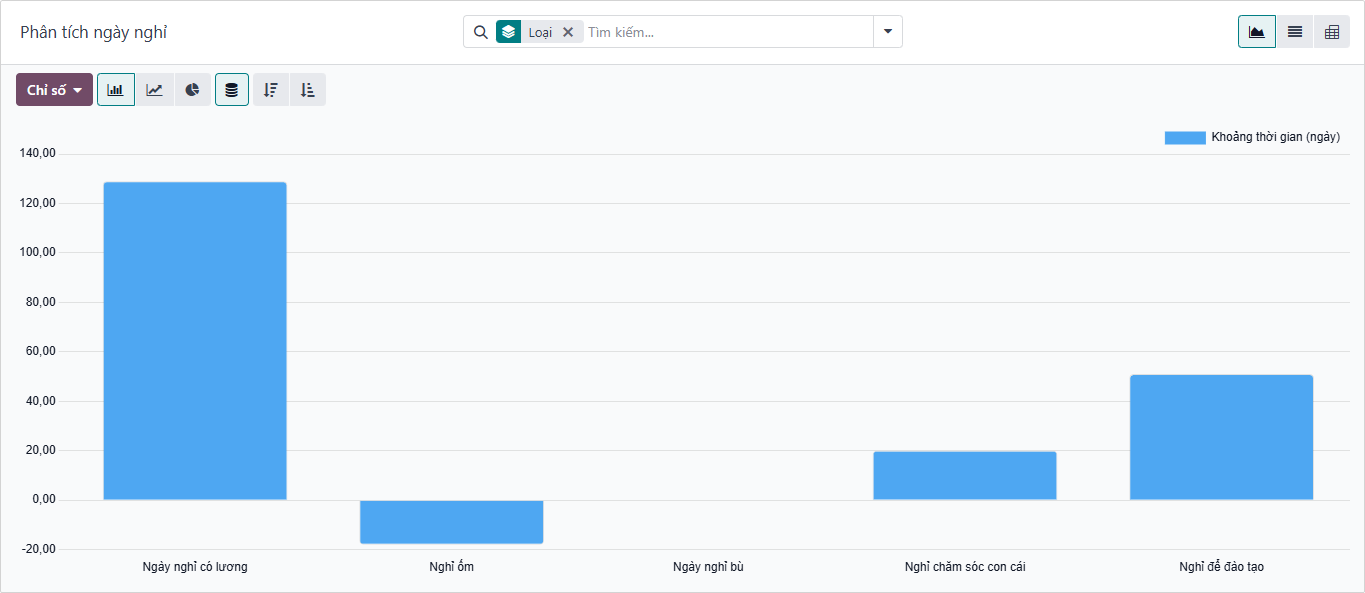1365x593 pixels.
Task: Click the search magnifier icon
Action: click(x=480, y=32)
